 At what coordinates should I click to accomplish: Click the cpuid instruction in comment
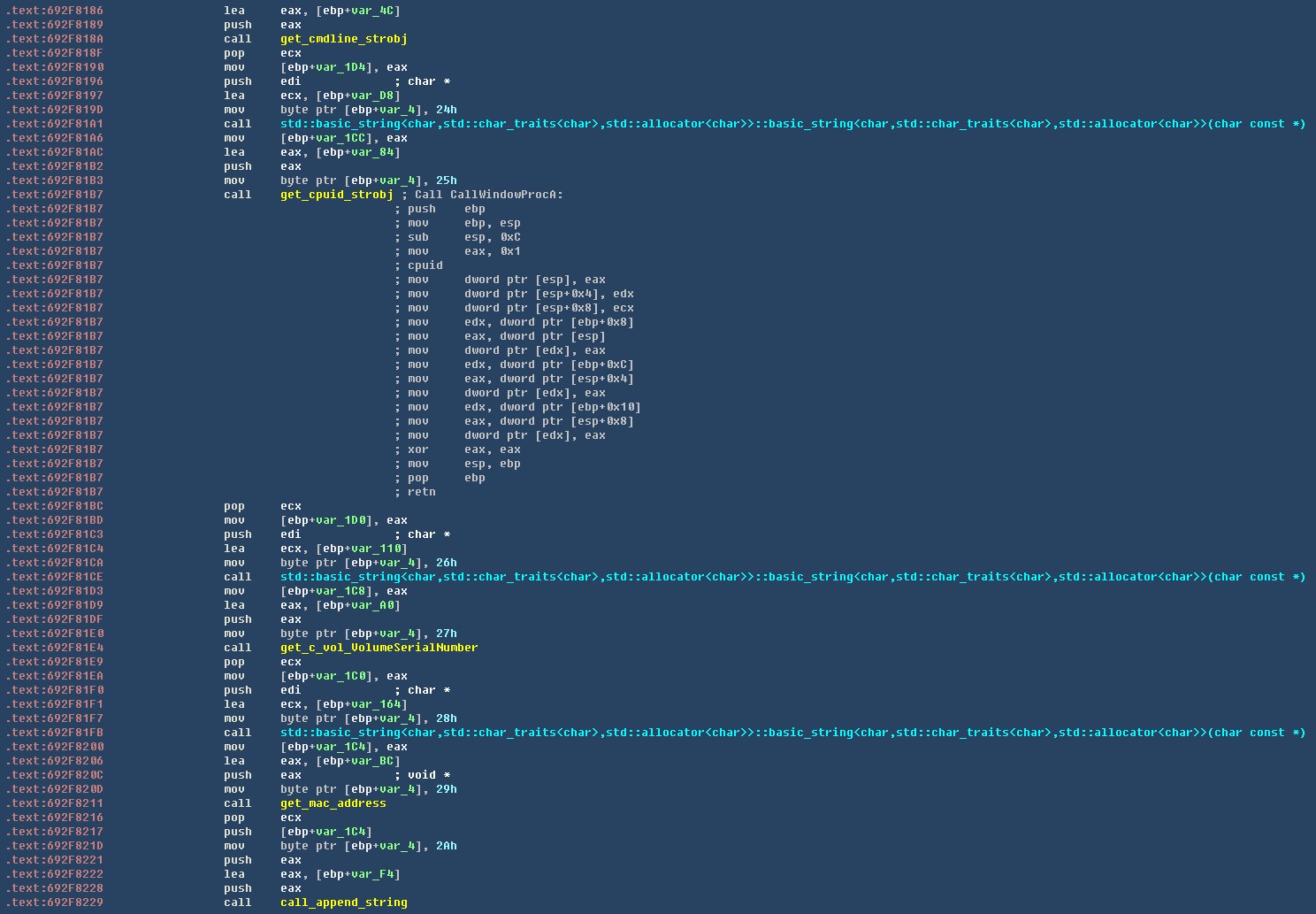425,265
